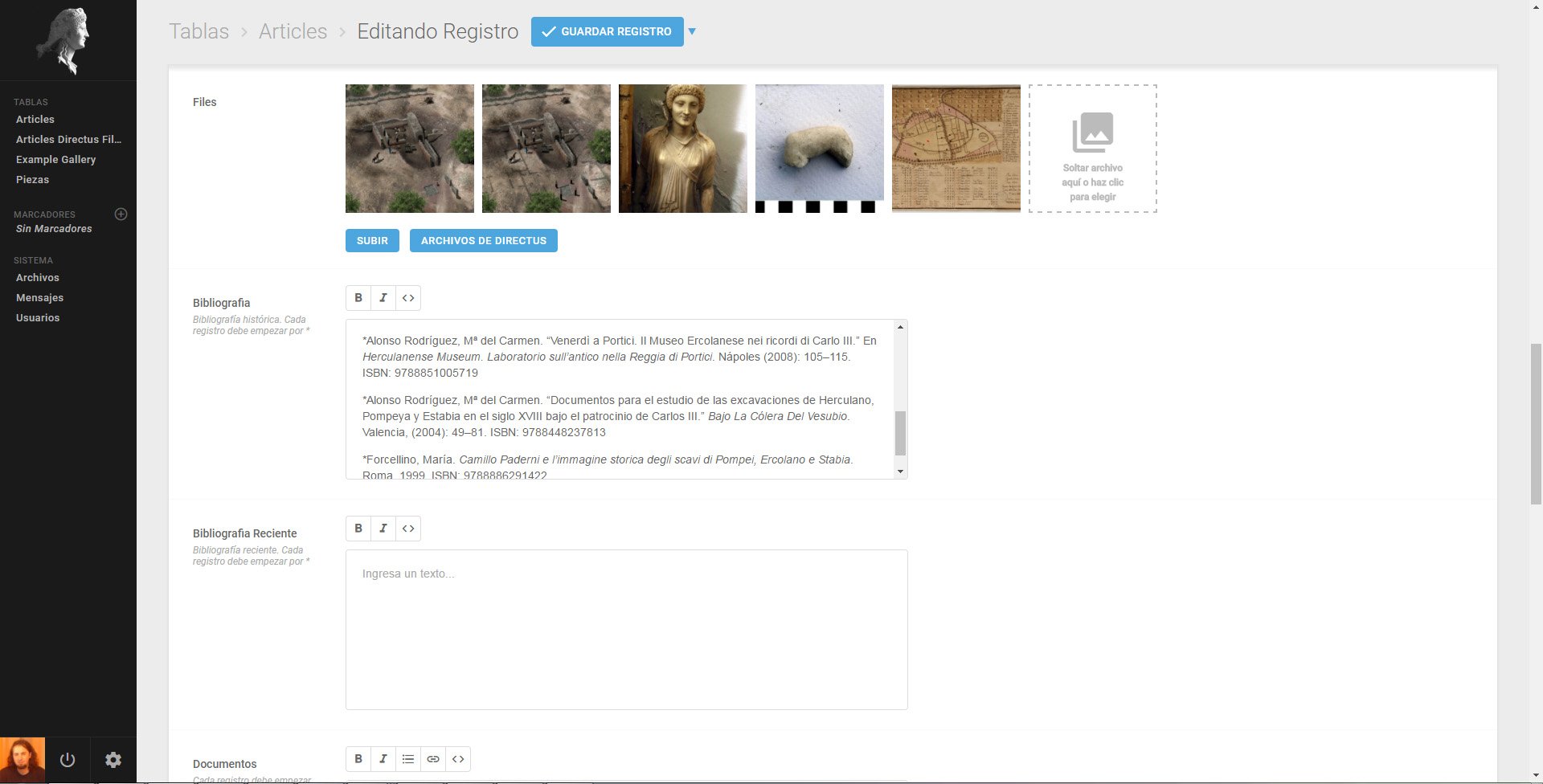Go to Articles breadcrumb
The height and width of the screenshot is (784, 1543).
[x=293, y=31]
